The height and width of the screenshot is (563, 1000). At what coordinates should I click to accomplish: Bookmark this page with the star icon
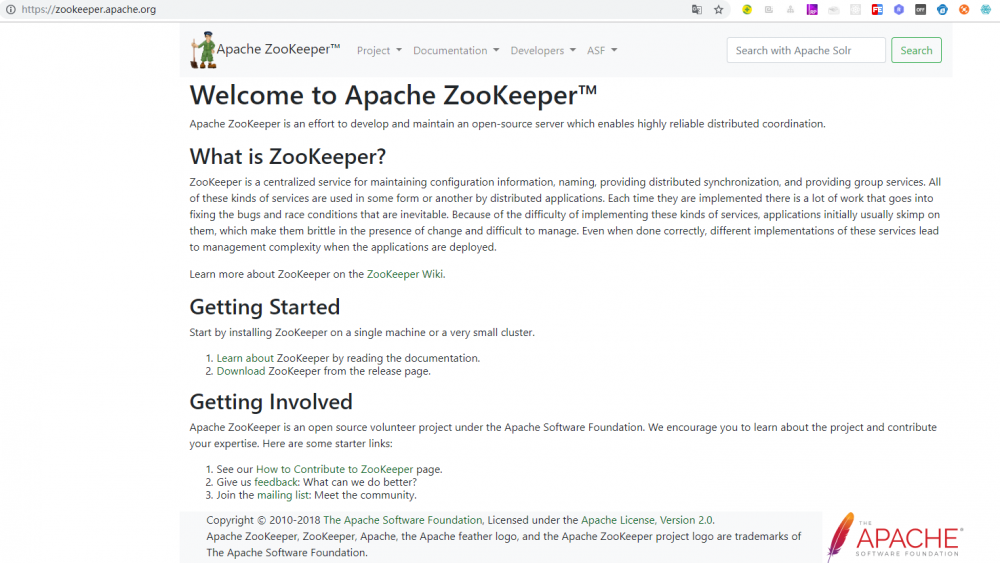(718, 10)
